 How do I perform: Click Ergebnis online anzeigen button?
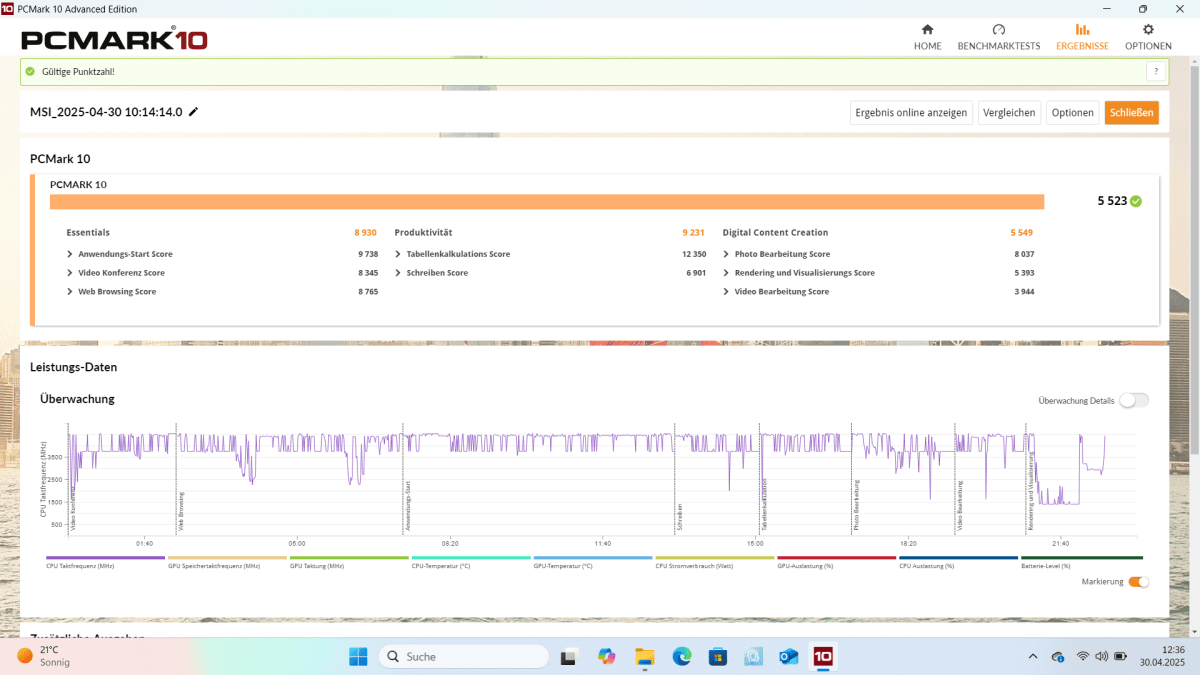pyautogui.click(x=911, y=112)
